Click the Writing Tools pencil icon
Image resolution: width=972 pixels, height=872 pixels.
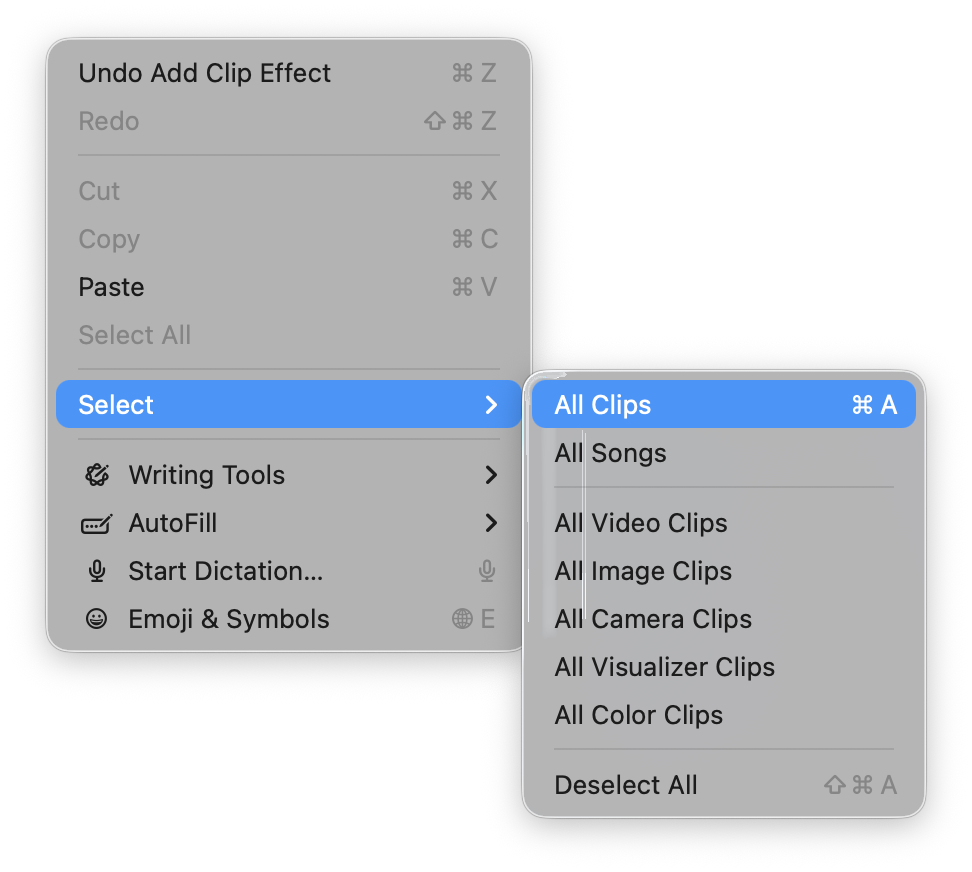98,475
